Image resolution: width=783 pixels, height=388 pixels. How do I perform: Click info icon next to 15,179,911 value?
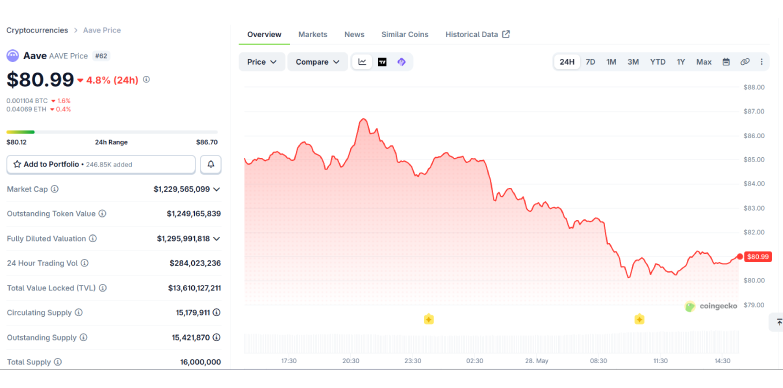point(216,313)
